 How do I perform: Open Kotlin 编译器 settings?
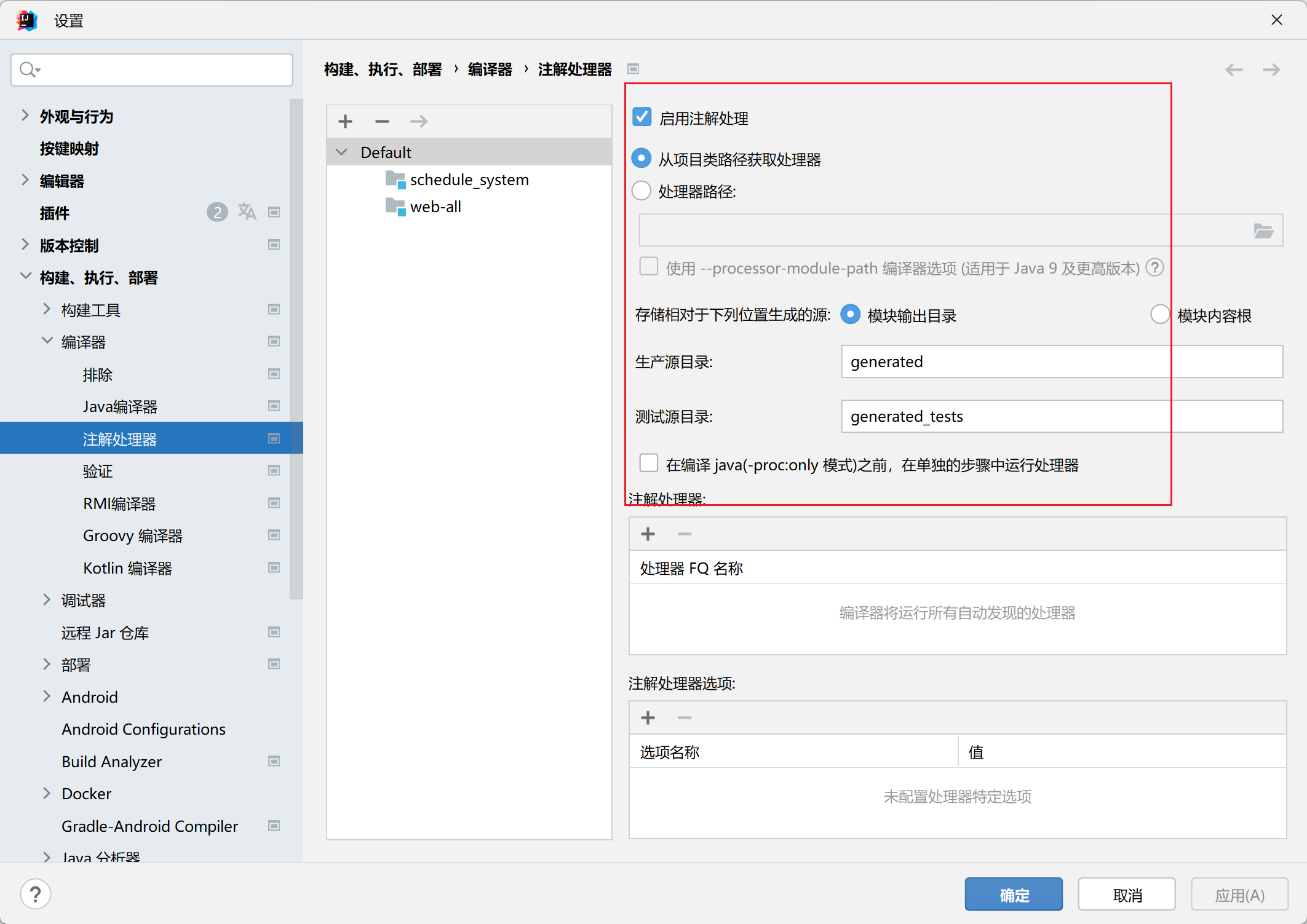(x=127, y=568)
